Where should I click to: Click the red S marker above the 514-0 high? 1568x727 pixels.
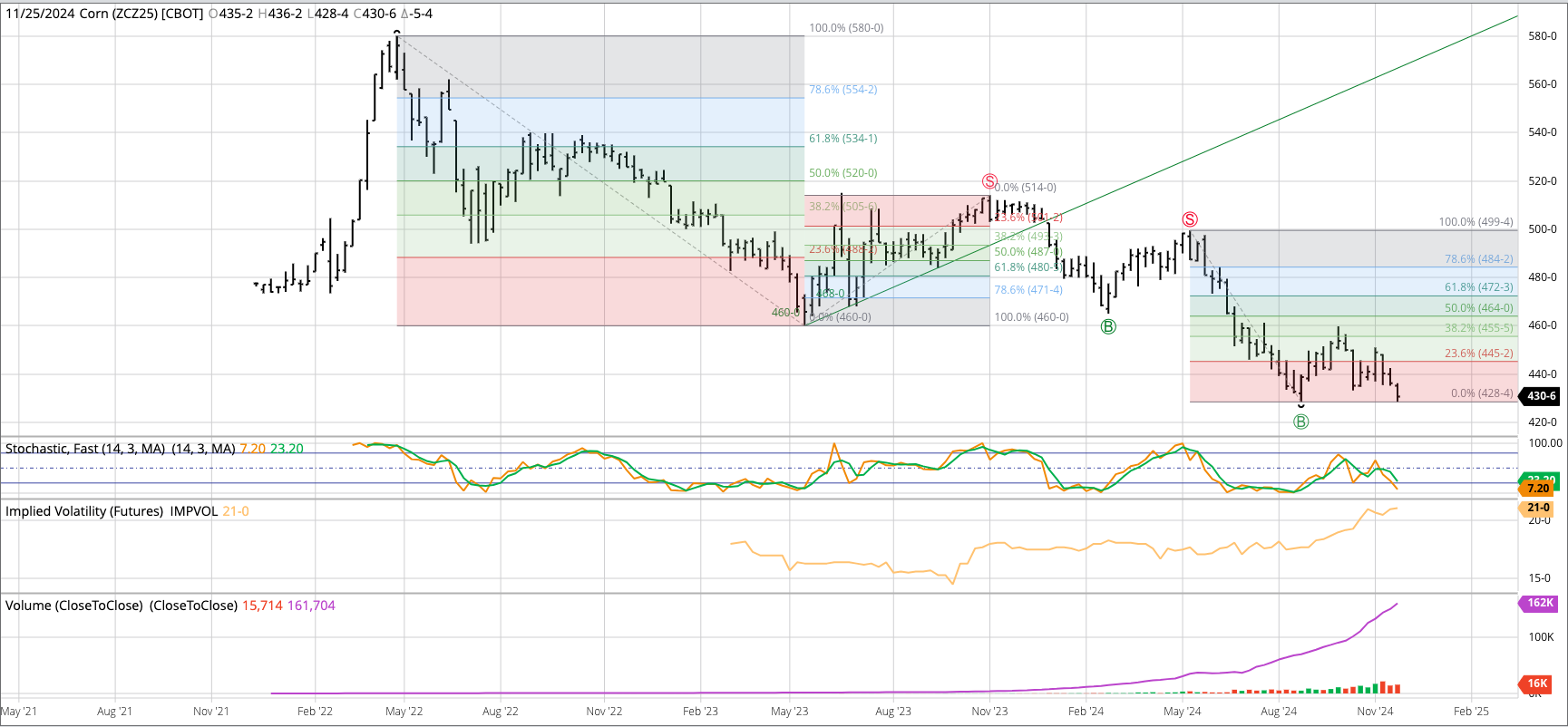click(x=989, y=181)
